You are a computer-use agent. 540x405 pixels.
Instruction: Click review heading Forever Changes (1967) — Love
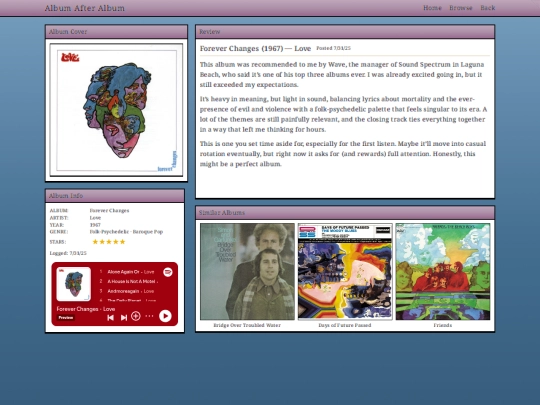[255, 49]
